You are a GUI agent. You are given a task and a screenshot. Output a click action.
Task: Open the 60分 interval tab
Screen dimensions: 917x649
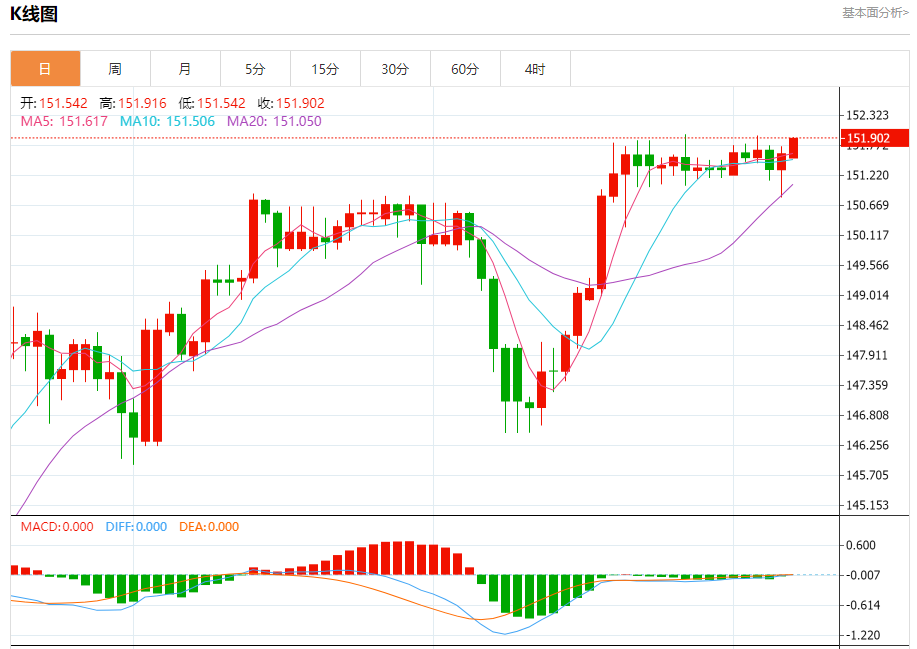click(x=466, y=69)
